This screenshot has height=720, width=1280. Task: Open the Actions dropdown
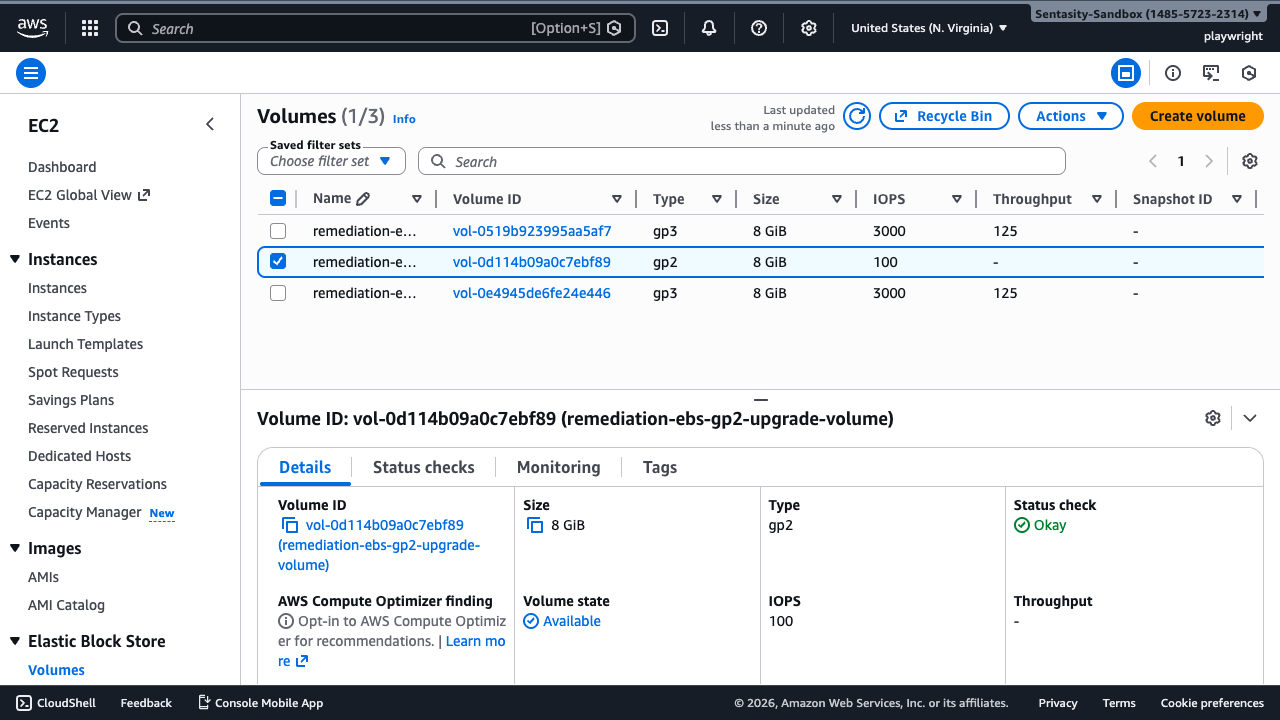tap(1072, 116)
